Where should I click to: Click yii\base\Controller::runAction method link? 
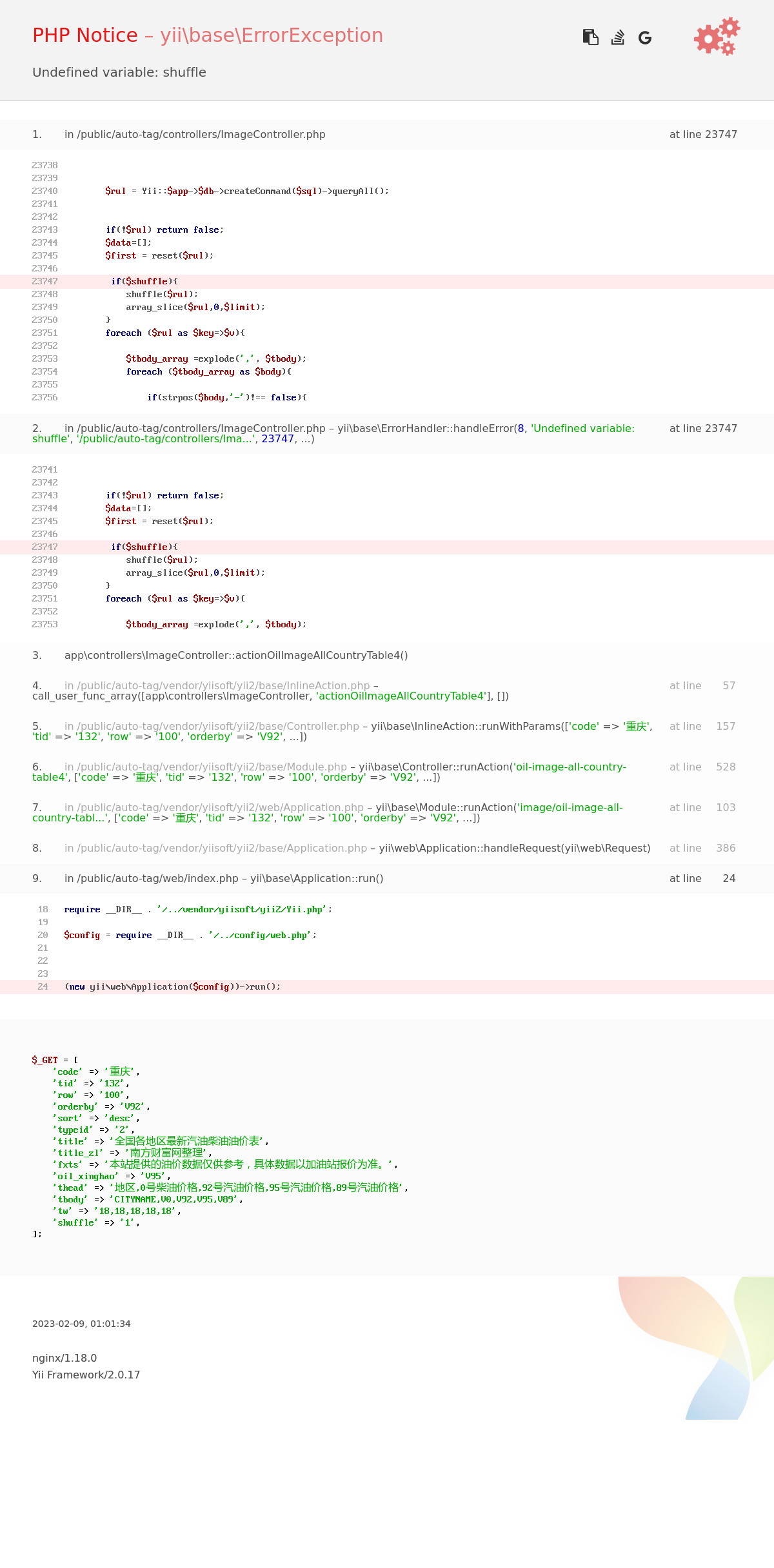tap(434, 767)
